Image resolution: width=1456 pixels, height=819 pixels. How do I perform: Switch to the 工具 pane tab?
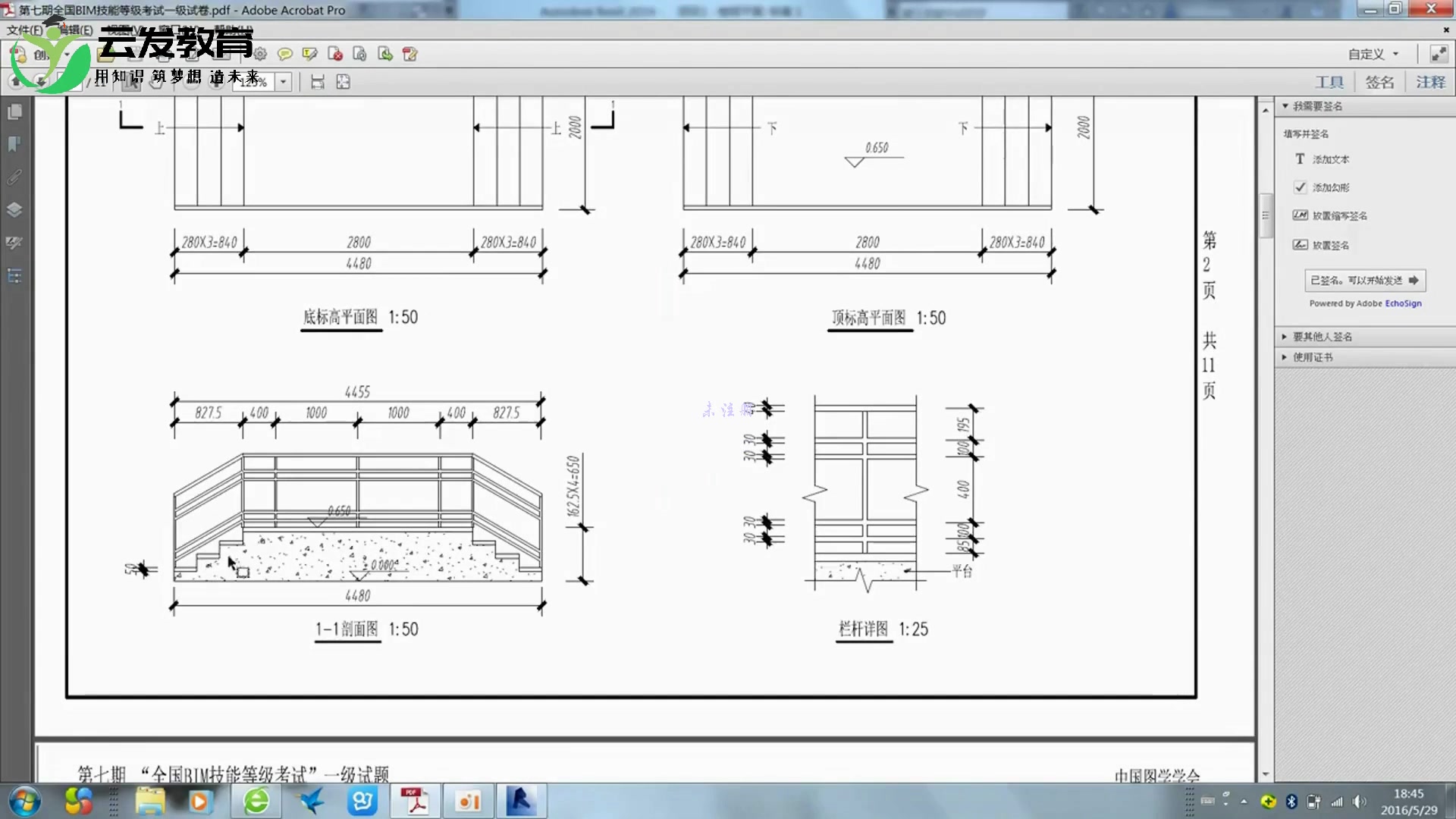point(1329,82)
